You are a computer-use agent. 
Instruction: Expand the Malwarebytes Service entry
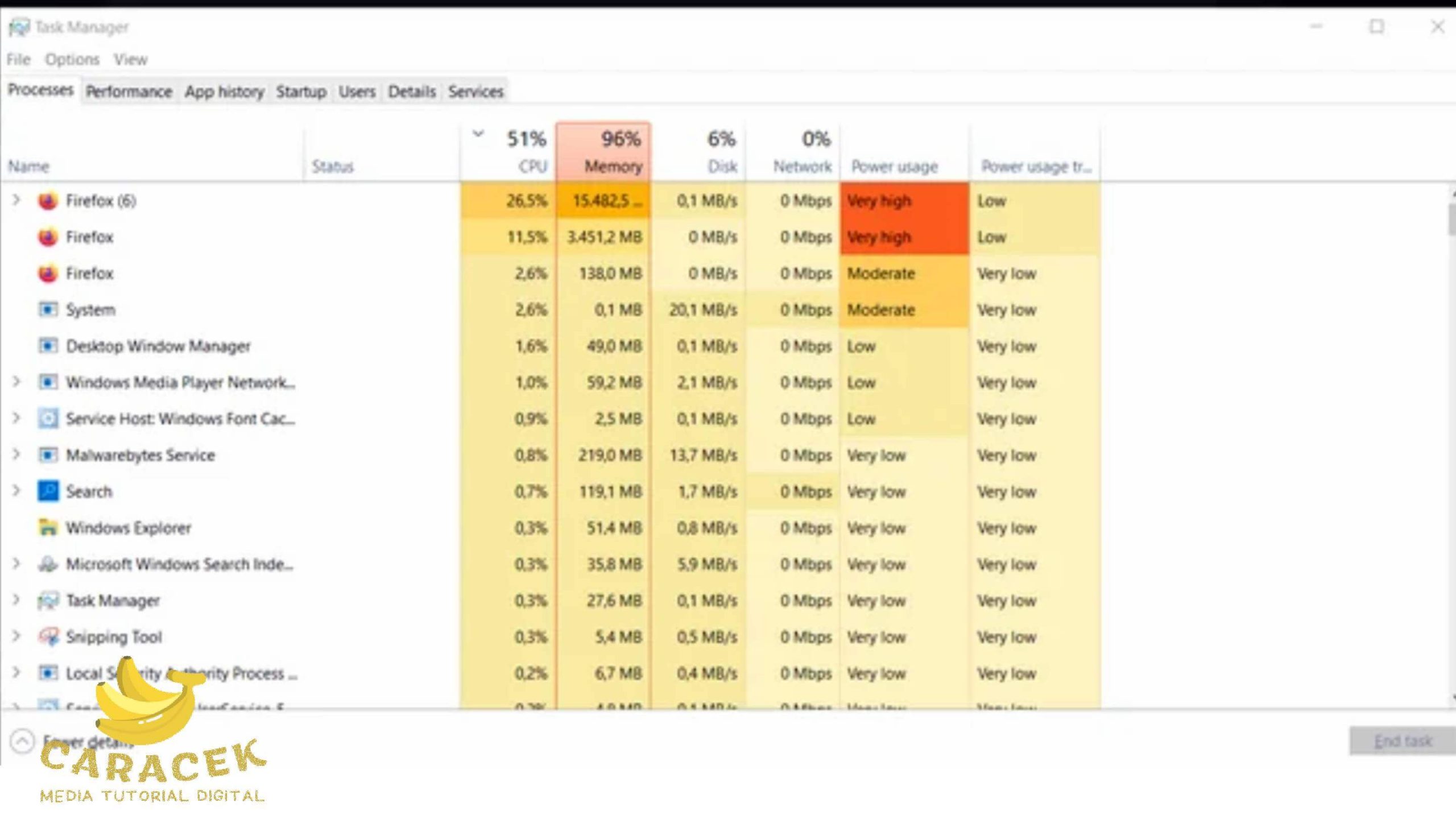tap(16, 455)
